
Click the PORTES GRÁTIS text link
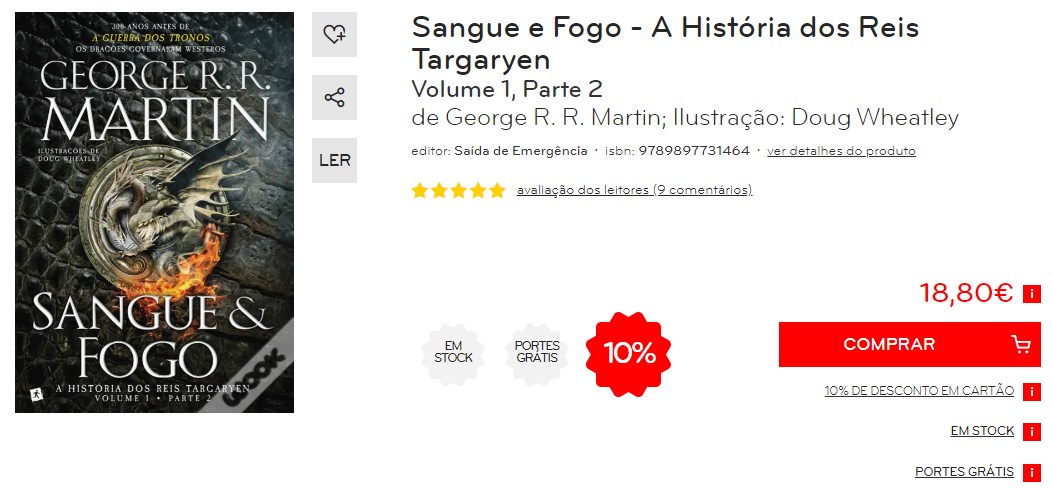(964, 472)
